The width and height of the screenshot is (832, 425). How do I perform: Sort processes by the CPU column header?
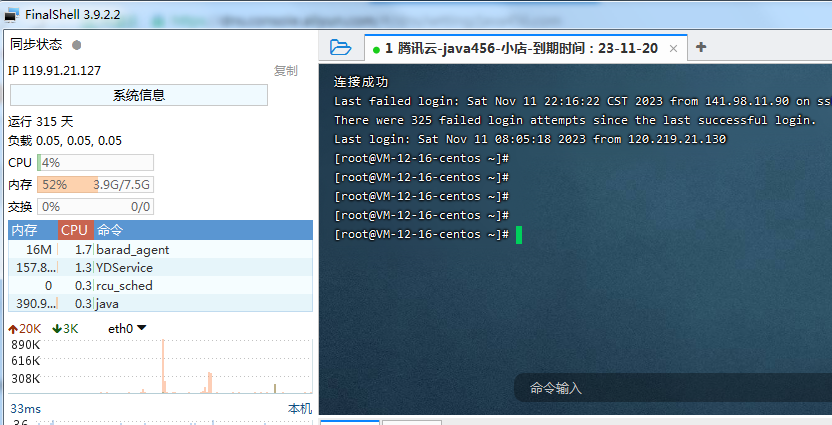coord(76,230)
